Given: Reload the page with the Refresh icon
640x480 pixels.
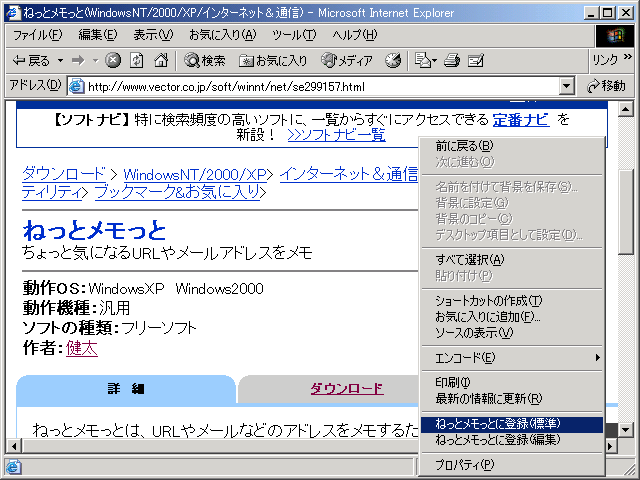Looking at the screenshot, I should pyautogui.click(x=137, y=60).
